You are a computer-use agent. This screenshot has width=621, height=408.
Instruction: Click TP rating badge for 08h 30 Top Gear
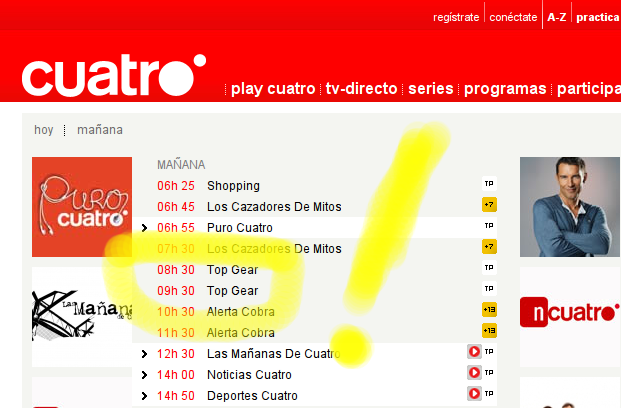[x=489, y=269]
